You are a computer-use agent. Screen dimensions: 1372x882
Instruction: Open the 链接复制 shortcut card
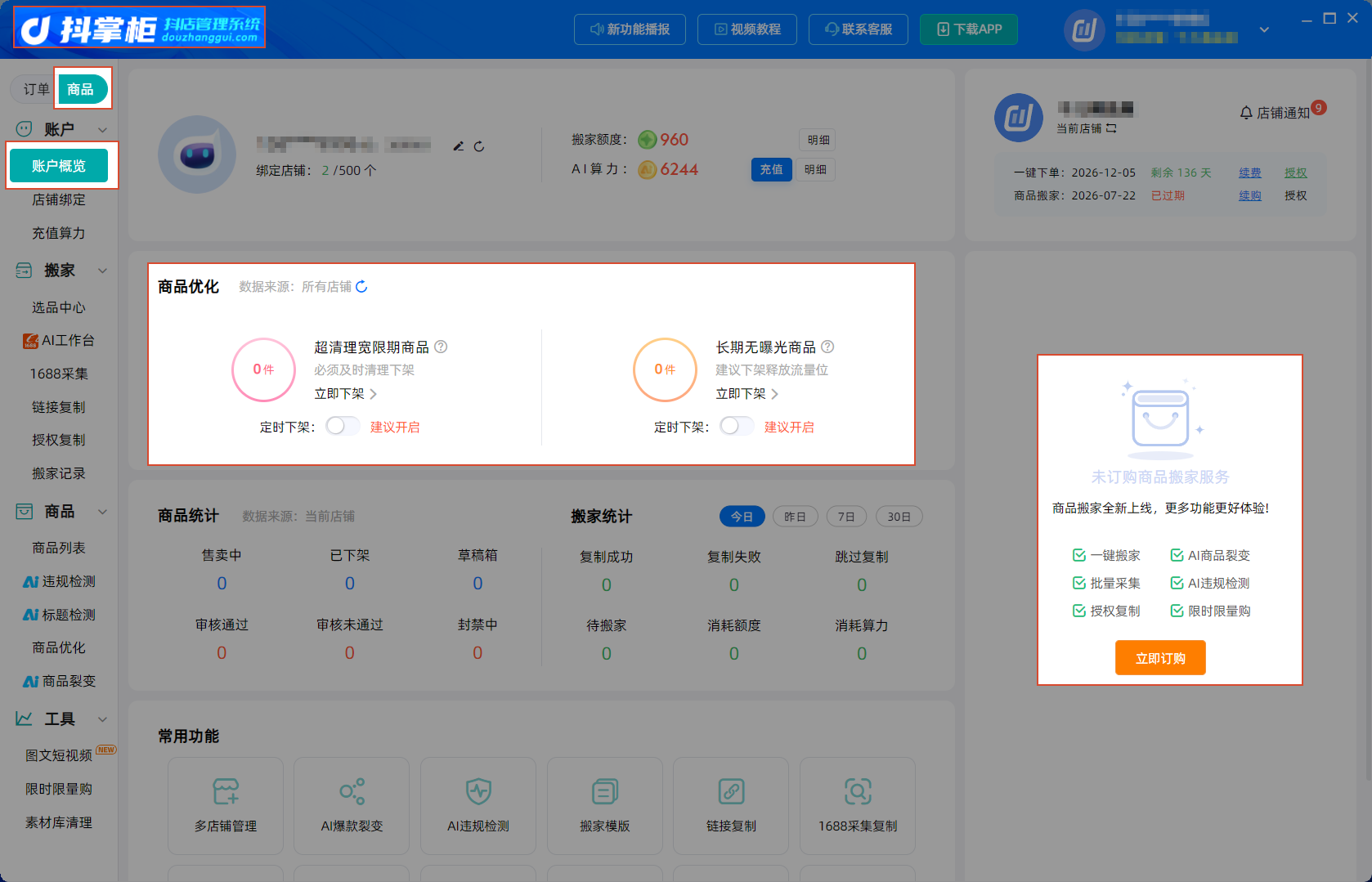coord(731,805)
